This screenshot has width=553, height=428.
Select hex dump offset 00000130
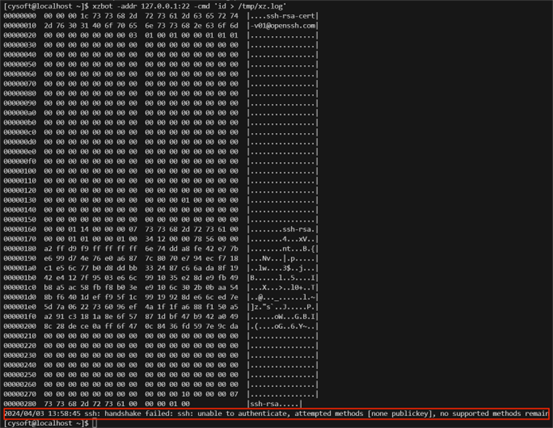pos(20,200)
